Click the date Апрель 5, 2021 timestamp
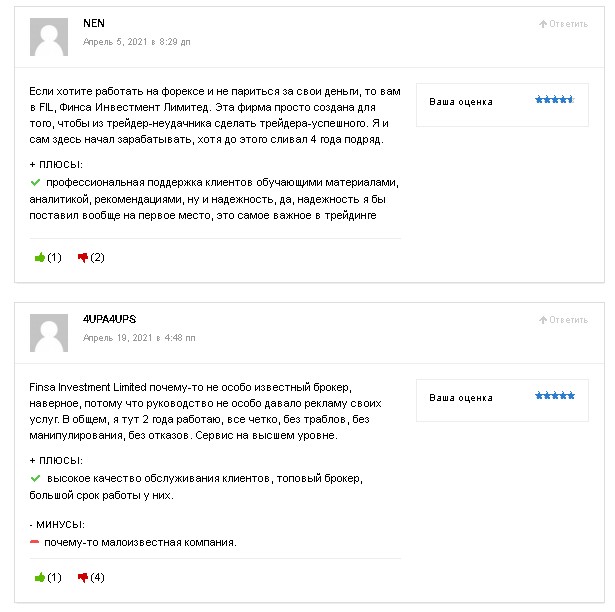615x612 pixels. click(x=136, y=42)
